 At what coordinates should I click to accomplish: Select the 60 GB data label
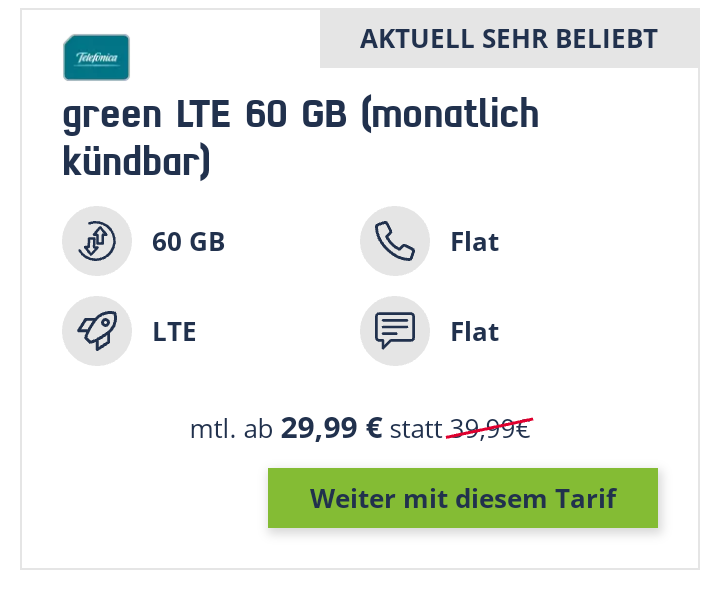coord(188,241)
